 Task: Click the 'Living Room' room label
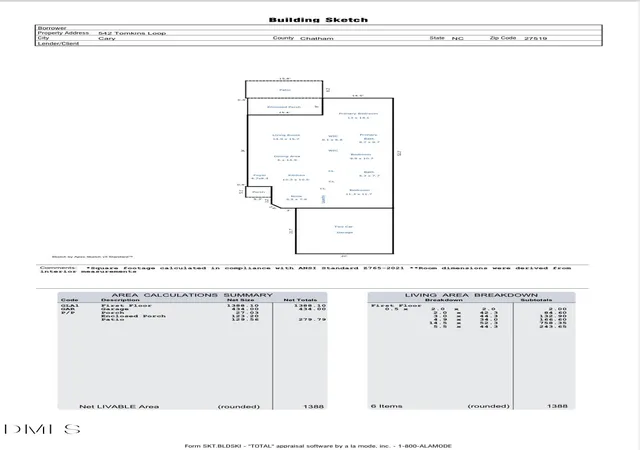click(286, 135)
